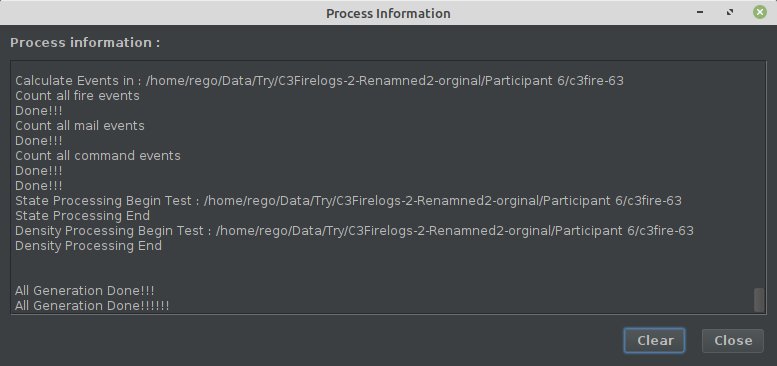Click the Process Information title bar

tap(388, 13)
